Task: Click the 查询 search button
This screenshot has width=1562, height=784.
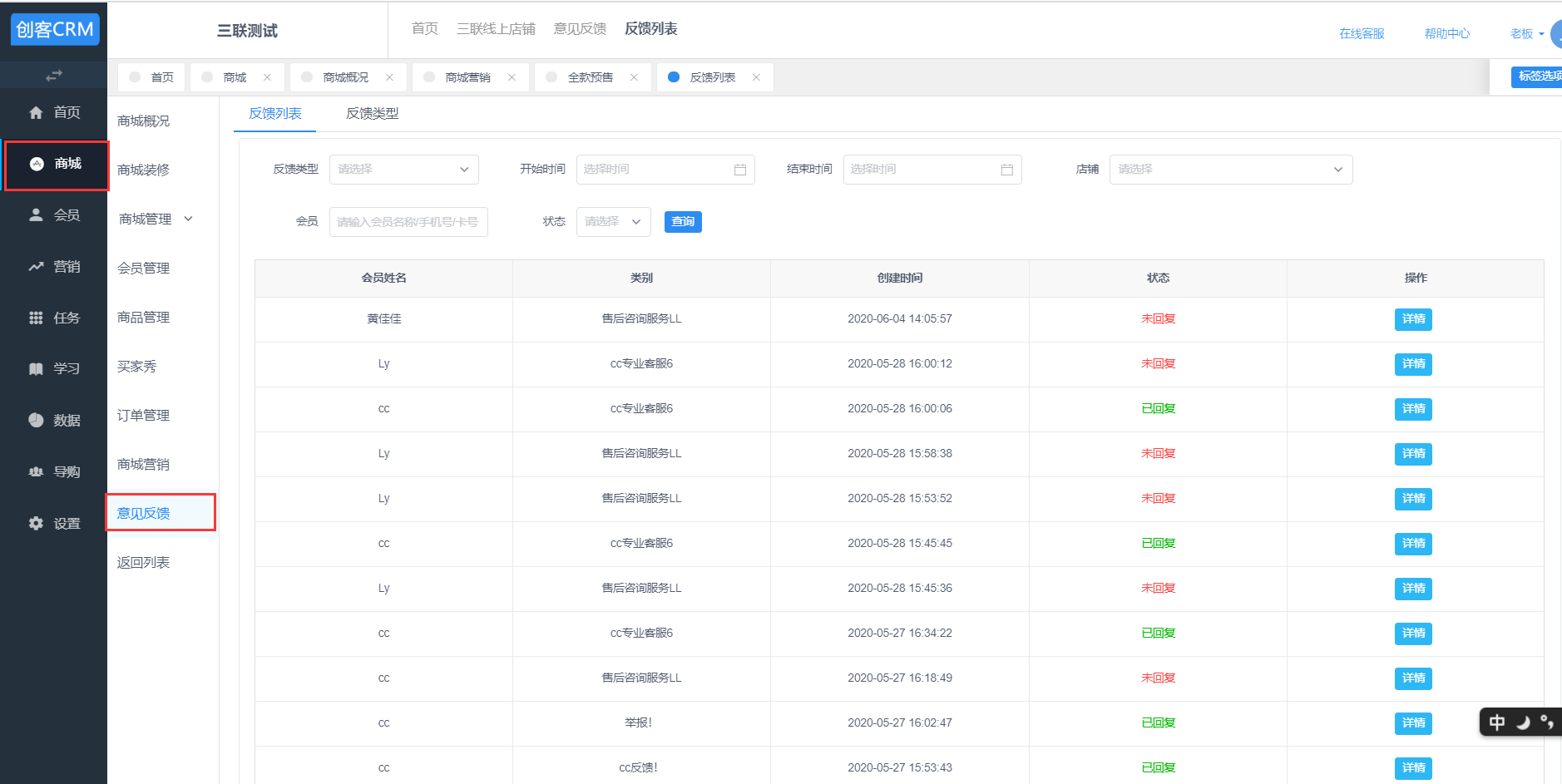Action: coord(682,222)
